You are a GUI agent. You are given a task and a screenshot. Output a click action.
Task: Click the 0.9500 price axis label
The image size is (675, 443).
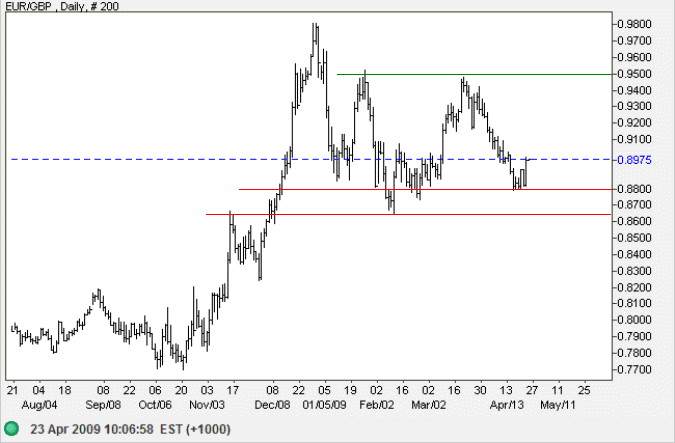tap(635, 74)
